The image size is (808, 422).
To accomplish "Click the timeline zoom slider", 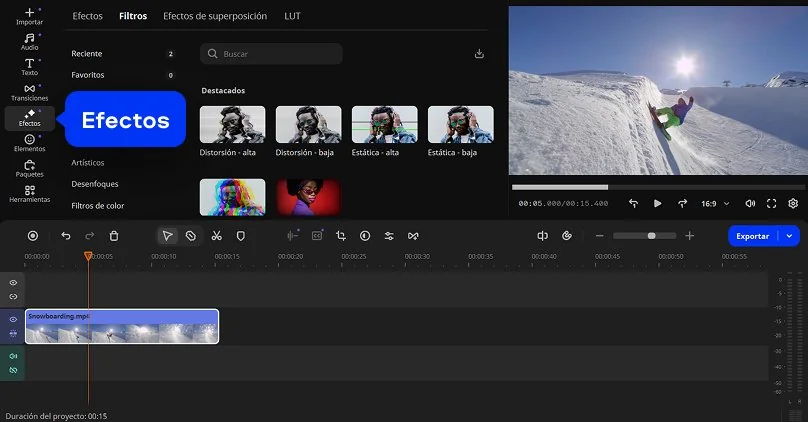I will [644, 236].
